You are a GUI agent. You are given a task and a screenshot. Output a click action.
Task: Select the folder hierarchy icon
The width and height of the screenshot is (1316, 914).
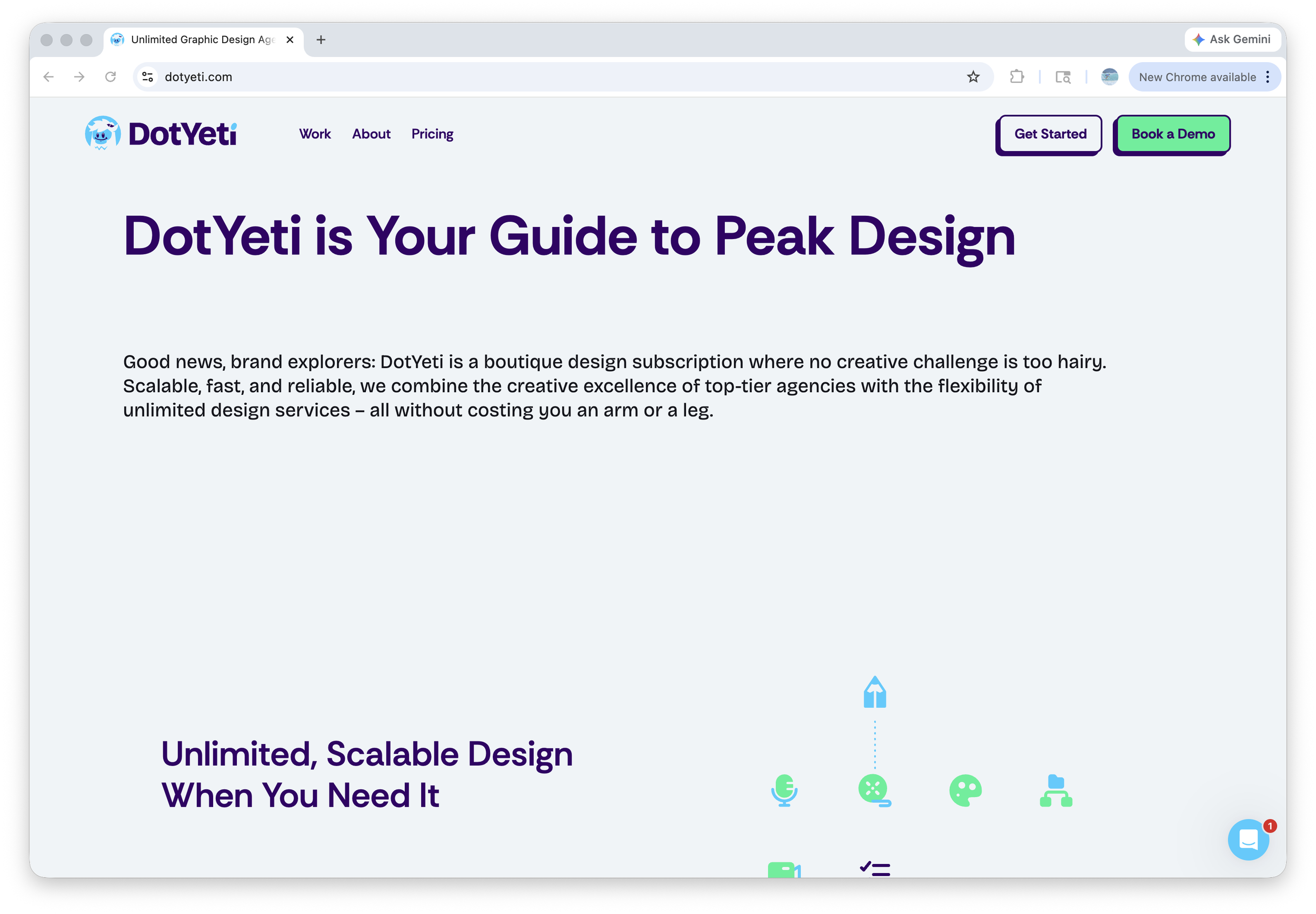coord(1055,790)
